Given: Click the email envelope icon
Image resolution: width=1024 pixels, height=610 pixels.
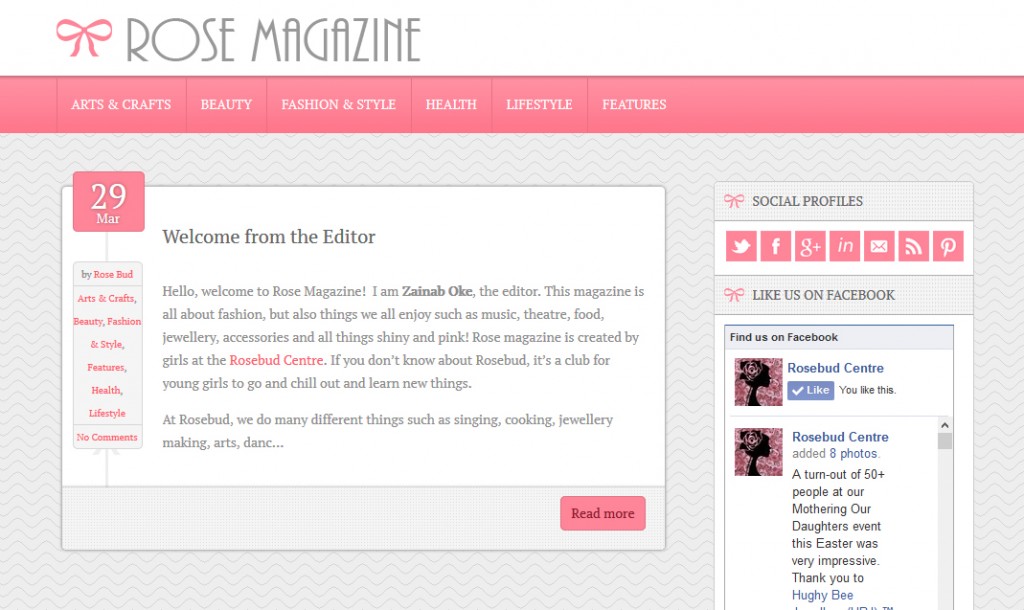Looking at the screenshot, I should pyautogui.click(x=879, y=246).
